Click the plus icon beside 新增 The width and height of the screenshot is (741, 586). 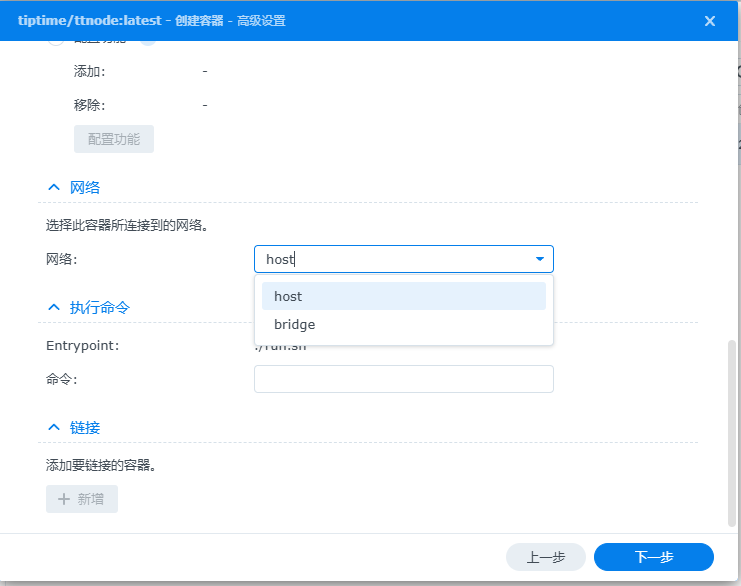[64, 499]
